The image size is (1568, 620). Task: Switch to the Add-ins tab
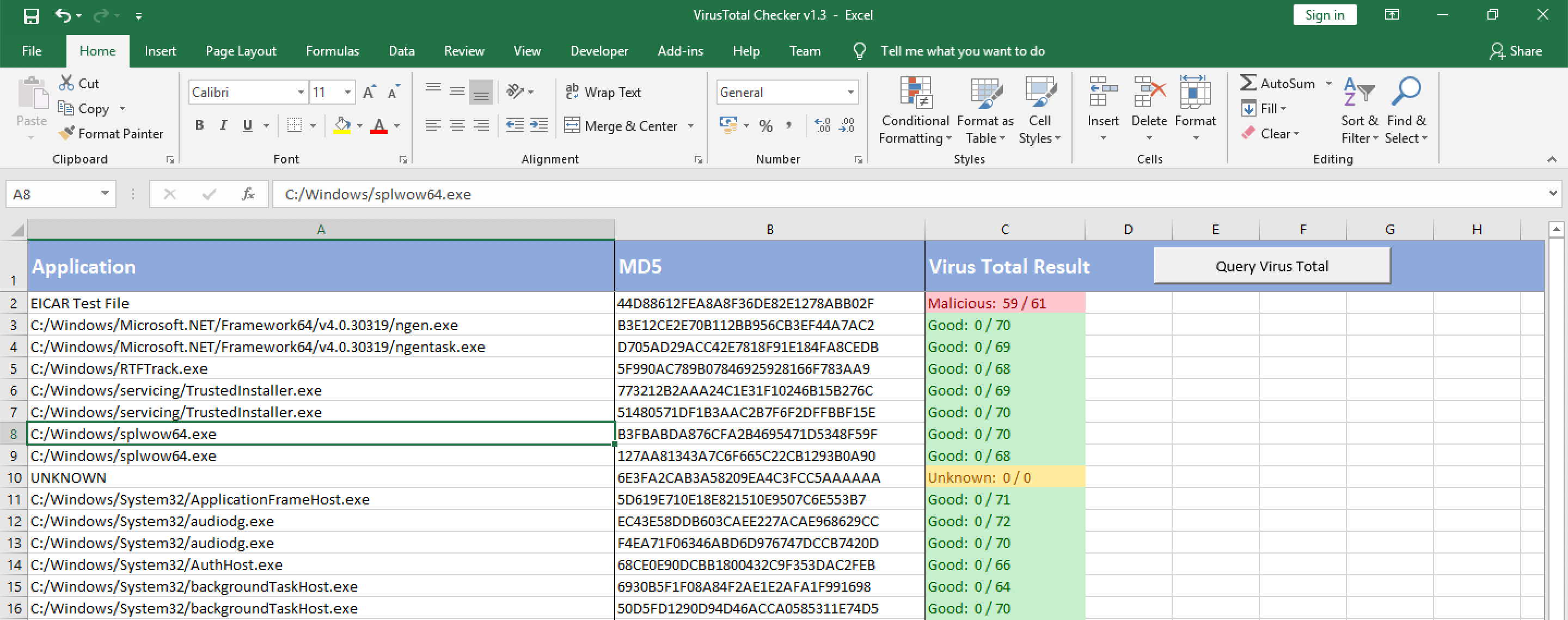pos(680,51)
